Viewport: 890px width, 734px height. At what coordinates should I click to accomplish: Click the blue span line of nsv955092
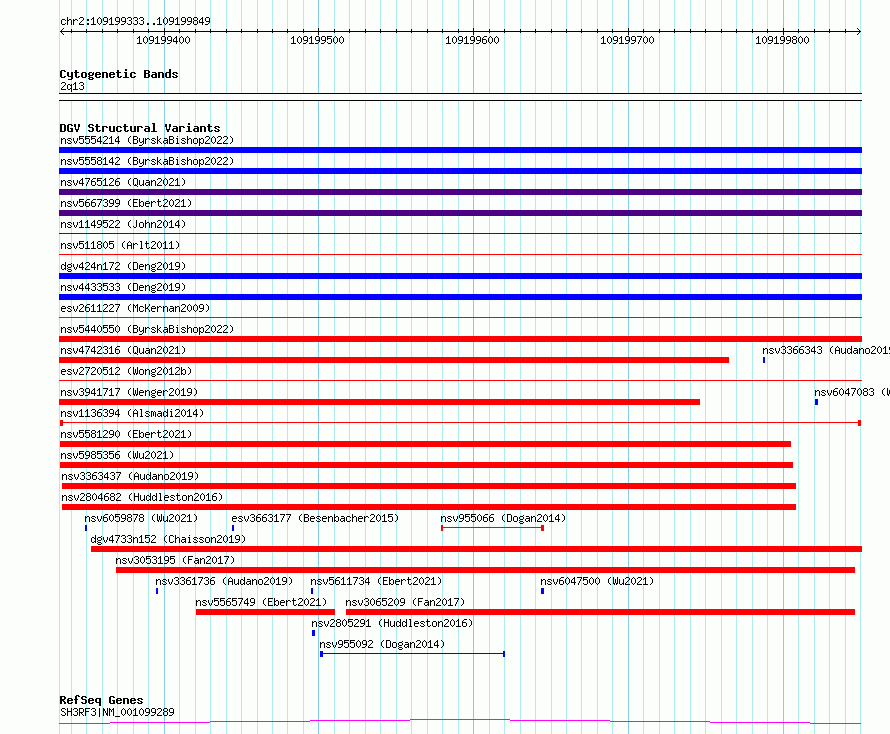coord(413,654)
